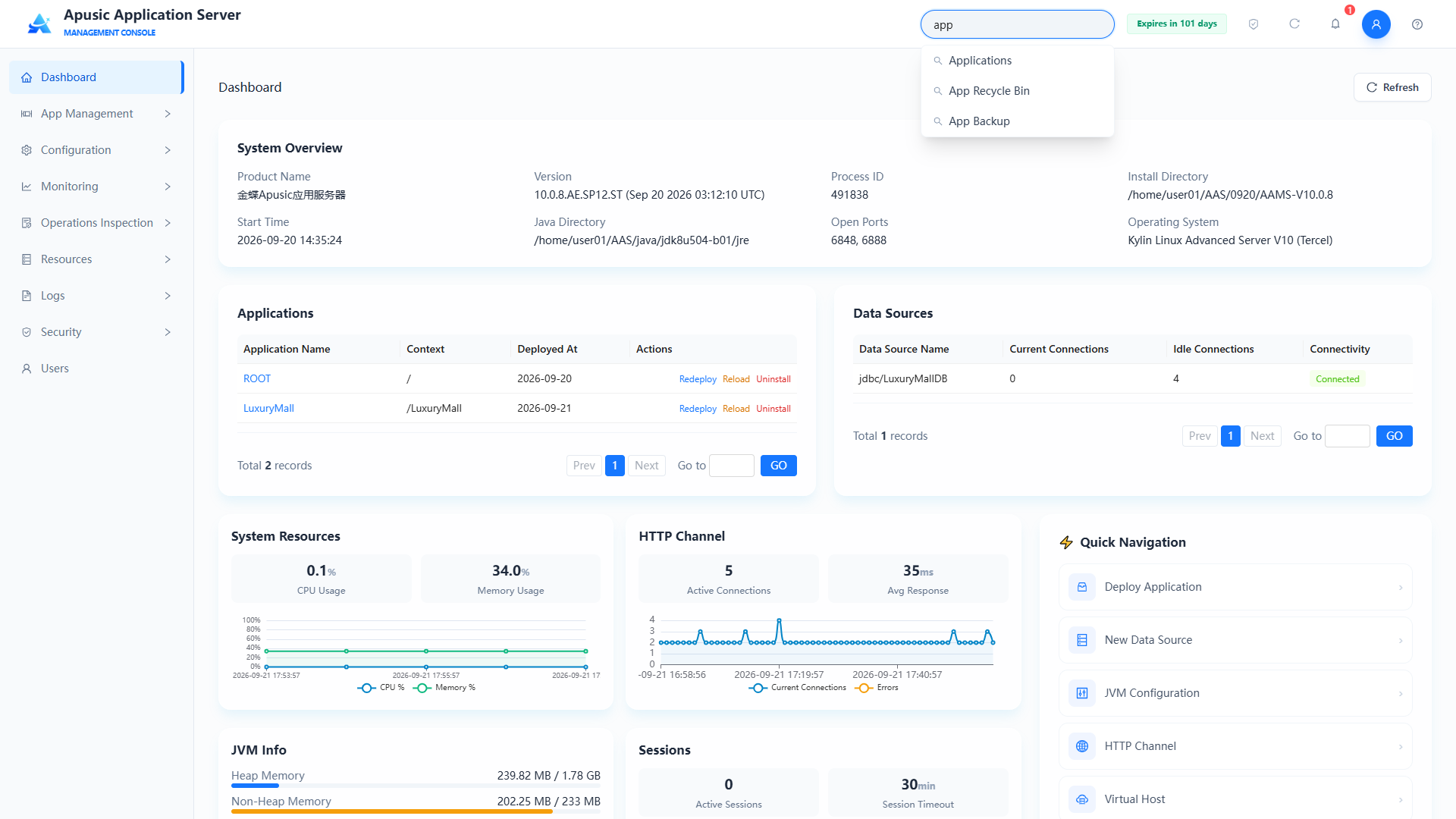Expand the Configuration sidebar chevron
Viewport: 1456px width, 819px height.
[168, 150]
